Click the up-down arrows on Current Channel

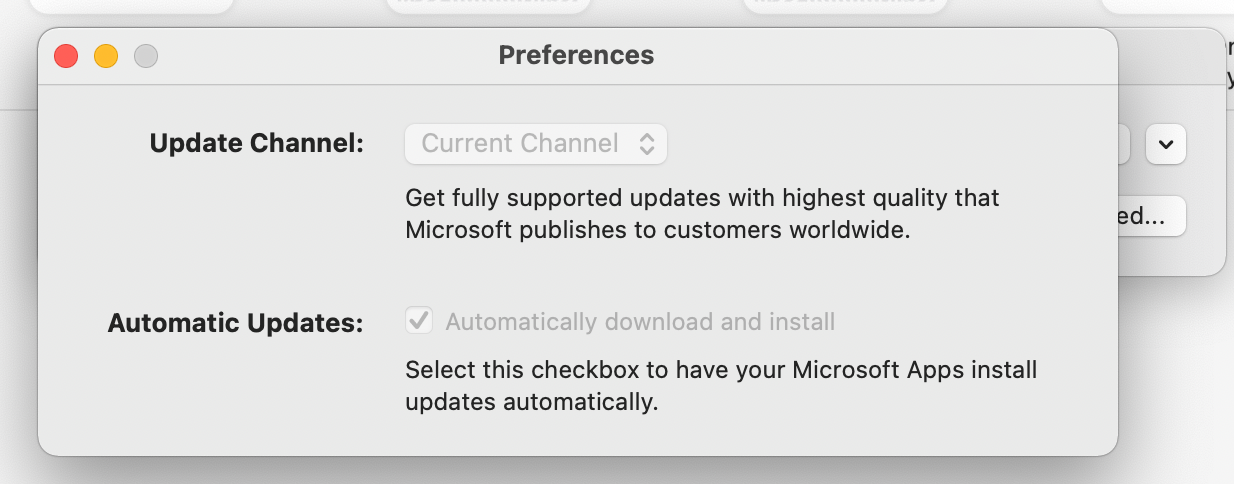point(647,144)
